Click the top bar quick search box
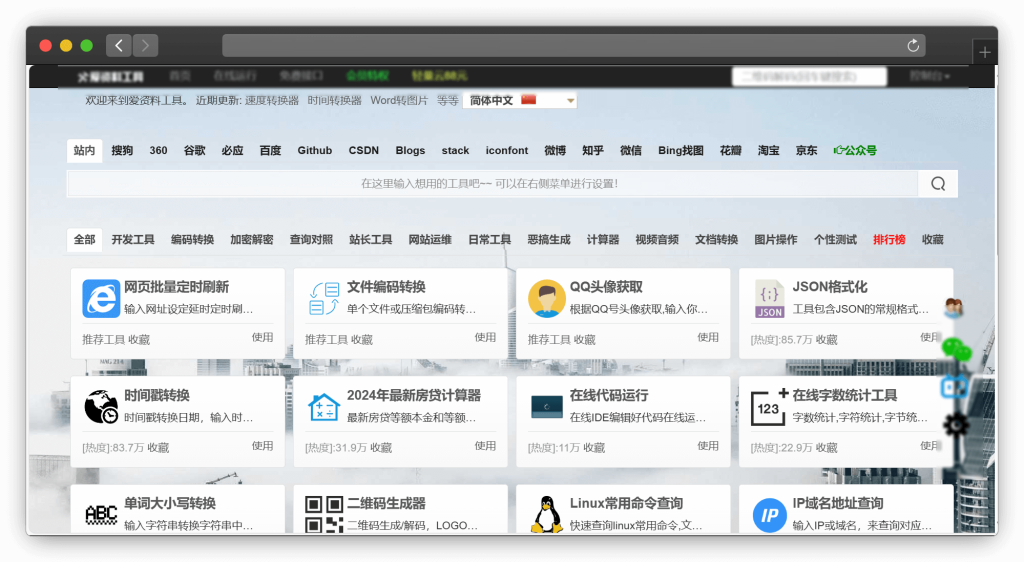Screen dimensions: 1024x562 (x=809, y=76)
